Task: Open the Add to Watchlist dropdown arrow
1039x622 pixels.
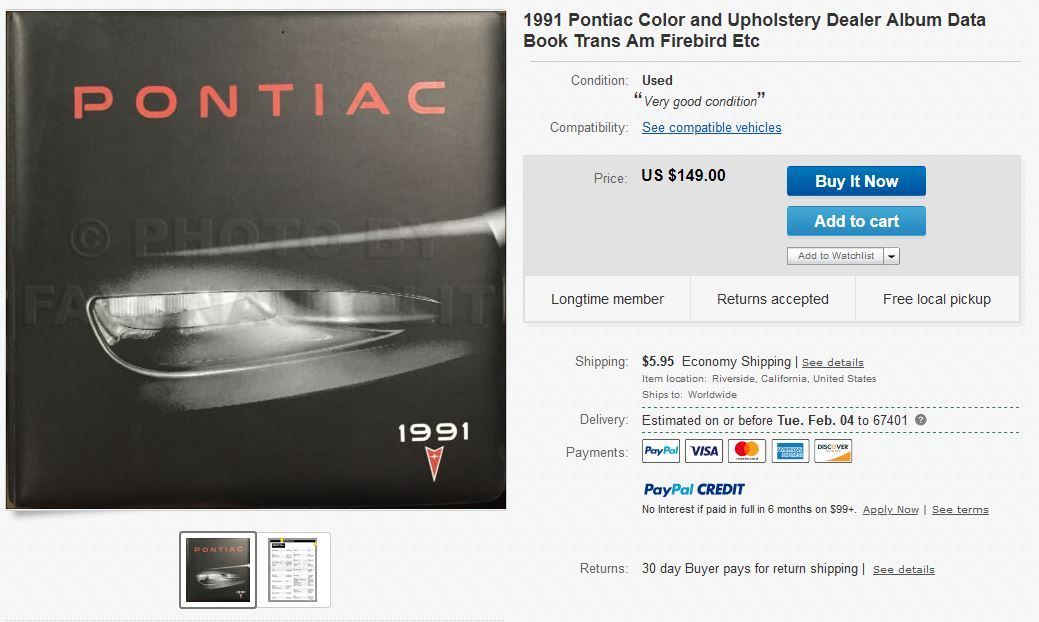Action: (x=892, y=256)
